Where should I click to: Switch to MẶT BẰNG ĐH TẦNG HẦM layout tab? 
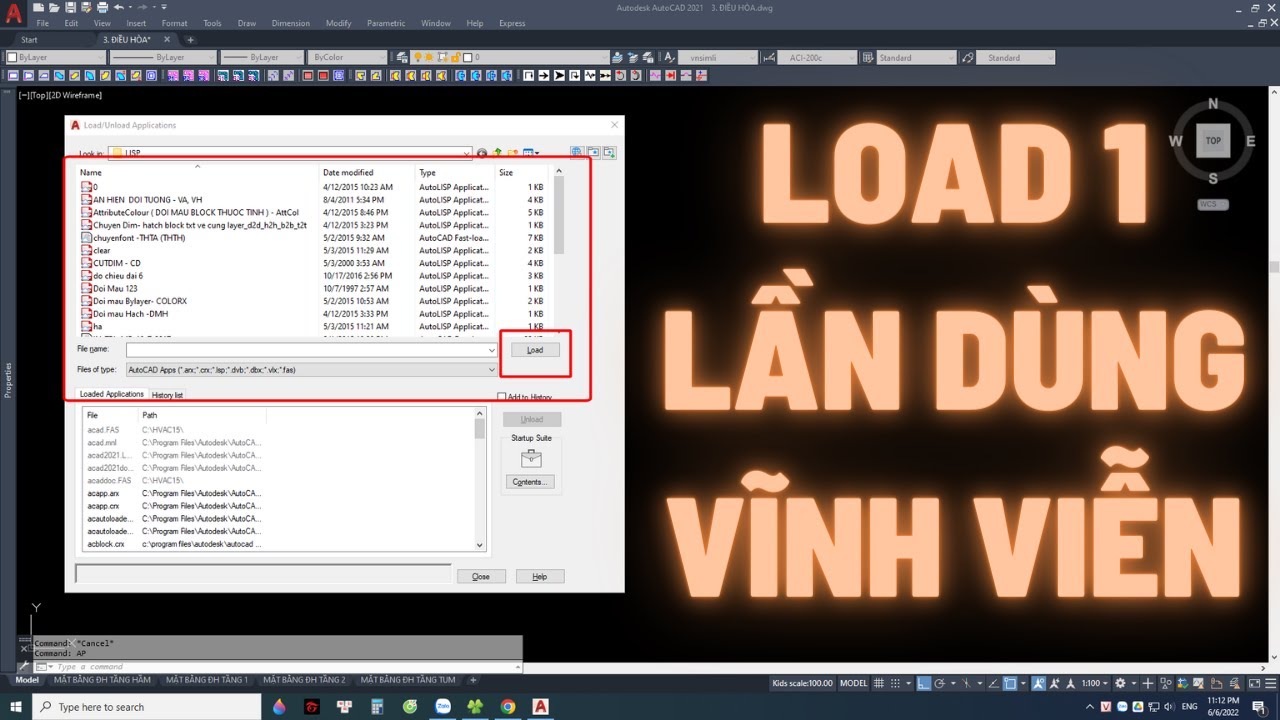coord(102,680)
